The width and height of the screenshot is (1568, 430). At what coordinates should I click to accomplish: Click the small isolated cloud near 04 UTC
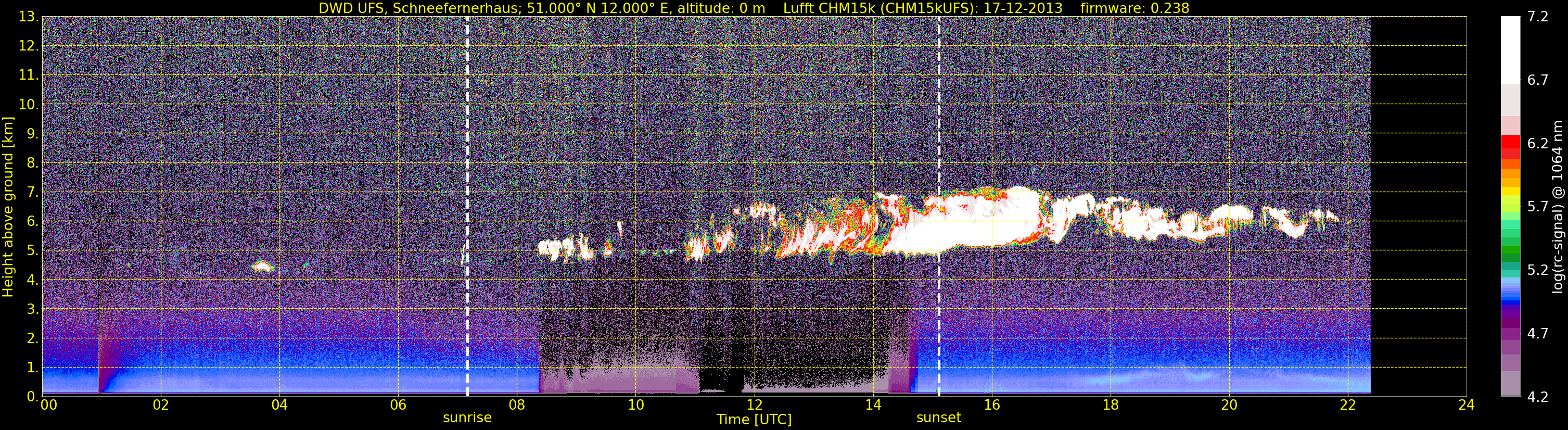click(x=263, y=266)
